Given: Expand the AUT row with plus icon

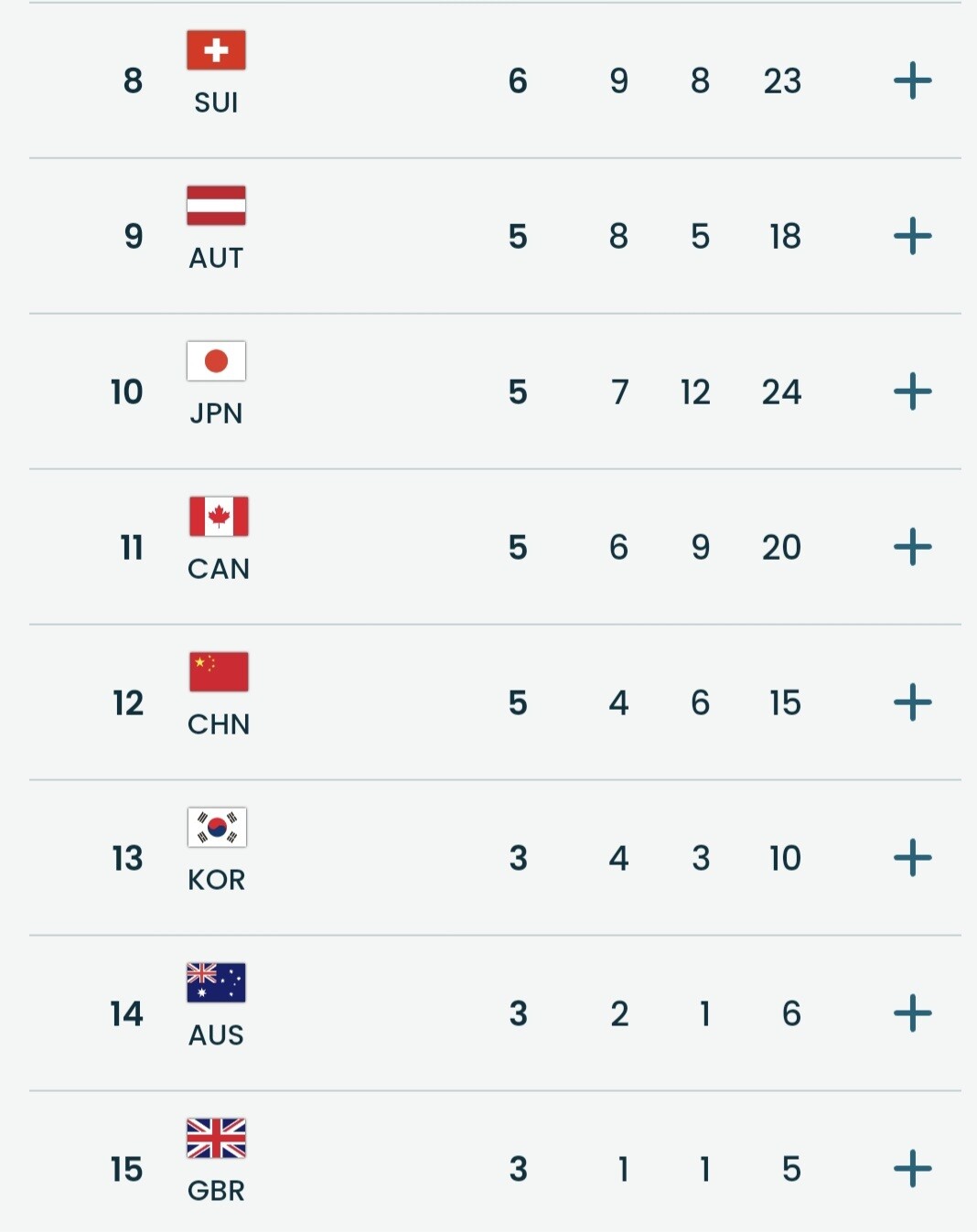Looking at the screenshot, I should (x=912, y=237).
